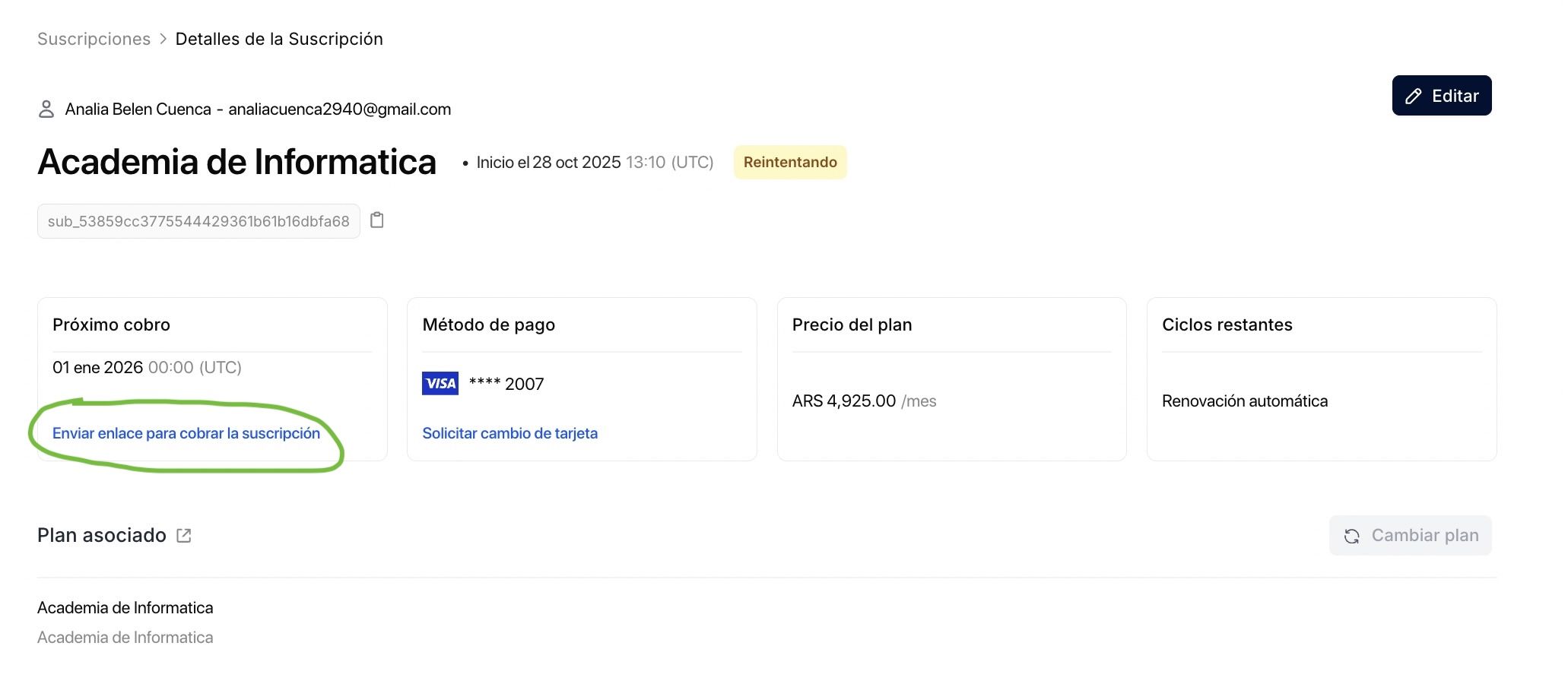The width and height of the screenshot is (1568, 684).
Task: Click the Academia de Informatica title
Action: point(236,162)
